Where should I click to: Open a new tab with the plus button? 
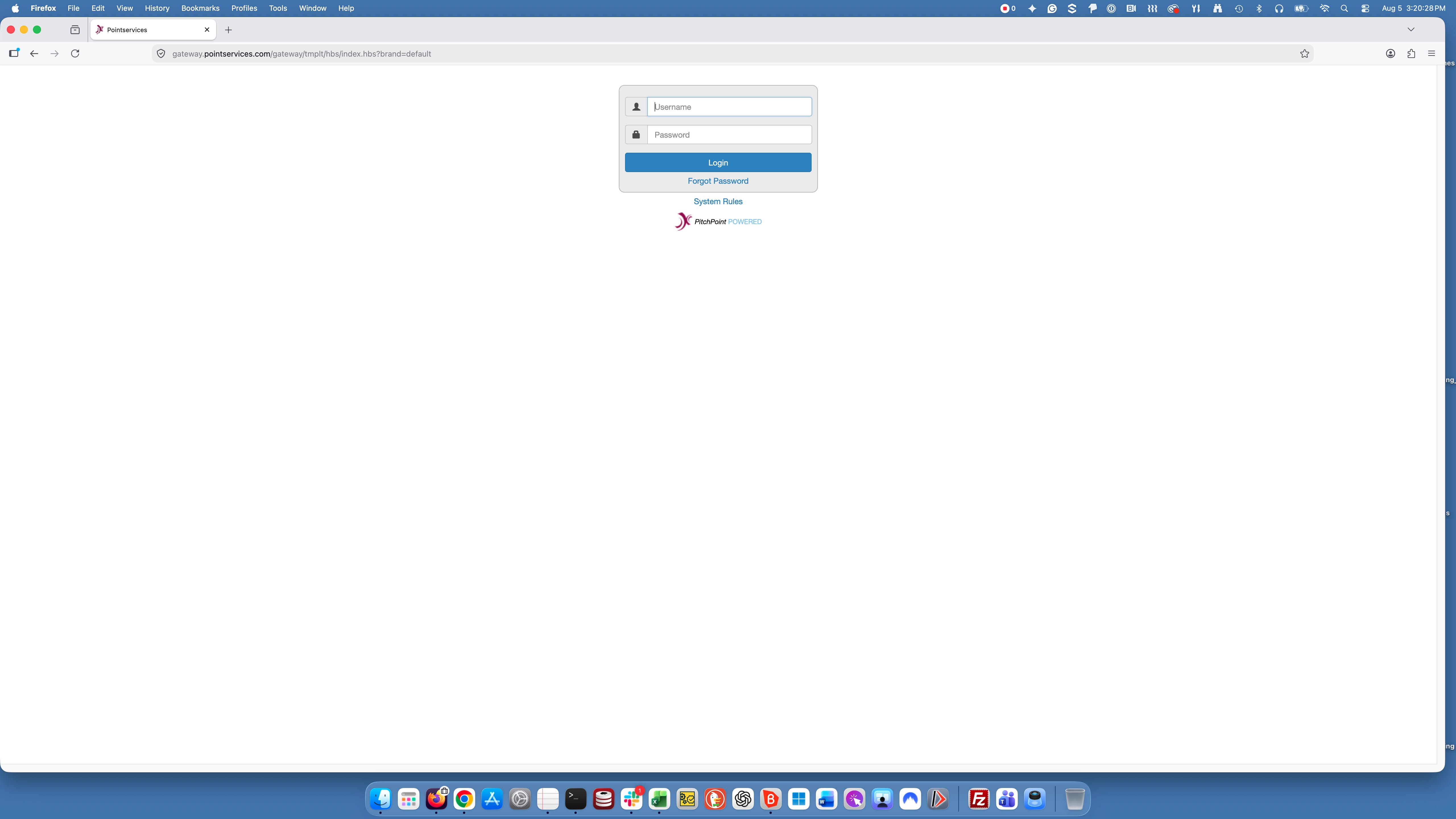click(x=228, y=30)
